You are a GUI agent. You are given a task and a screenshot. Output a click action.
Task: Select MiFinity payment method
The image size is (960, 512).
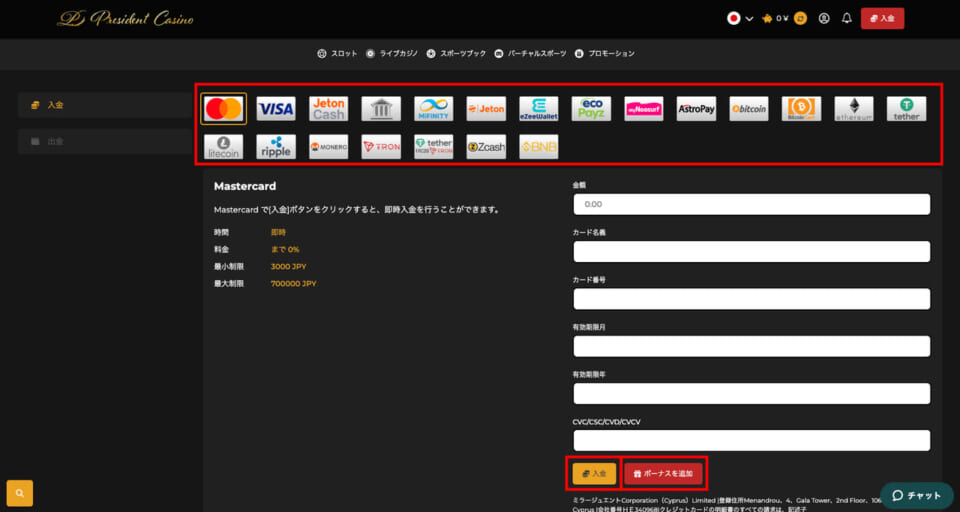pos(433,109)
